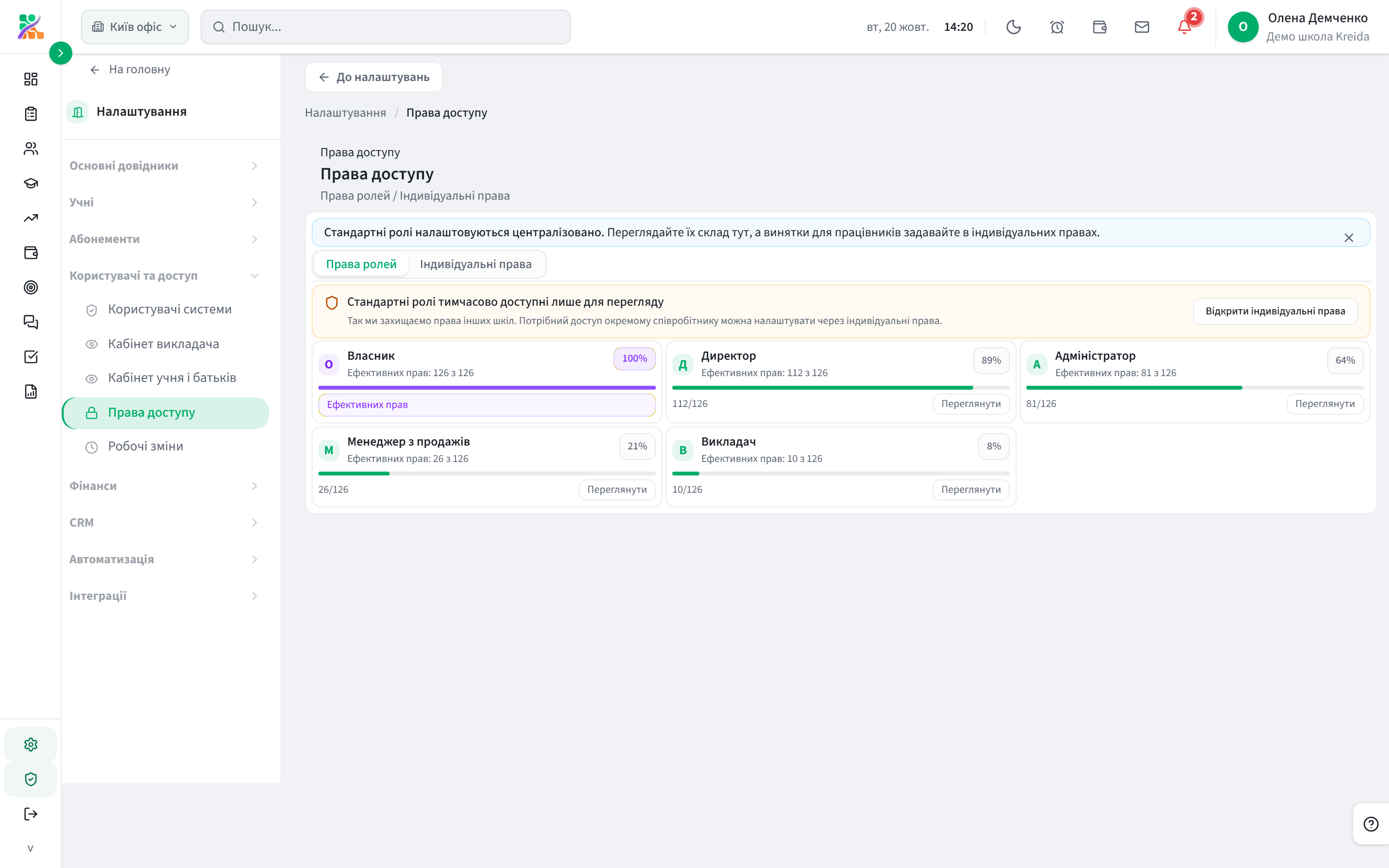
Task: Expand the Абонементи section
Action: click(164, 239)
